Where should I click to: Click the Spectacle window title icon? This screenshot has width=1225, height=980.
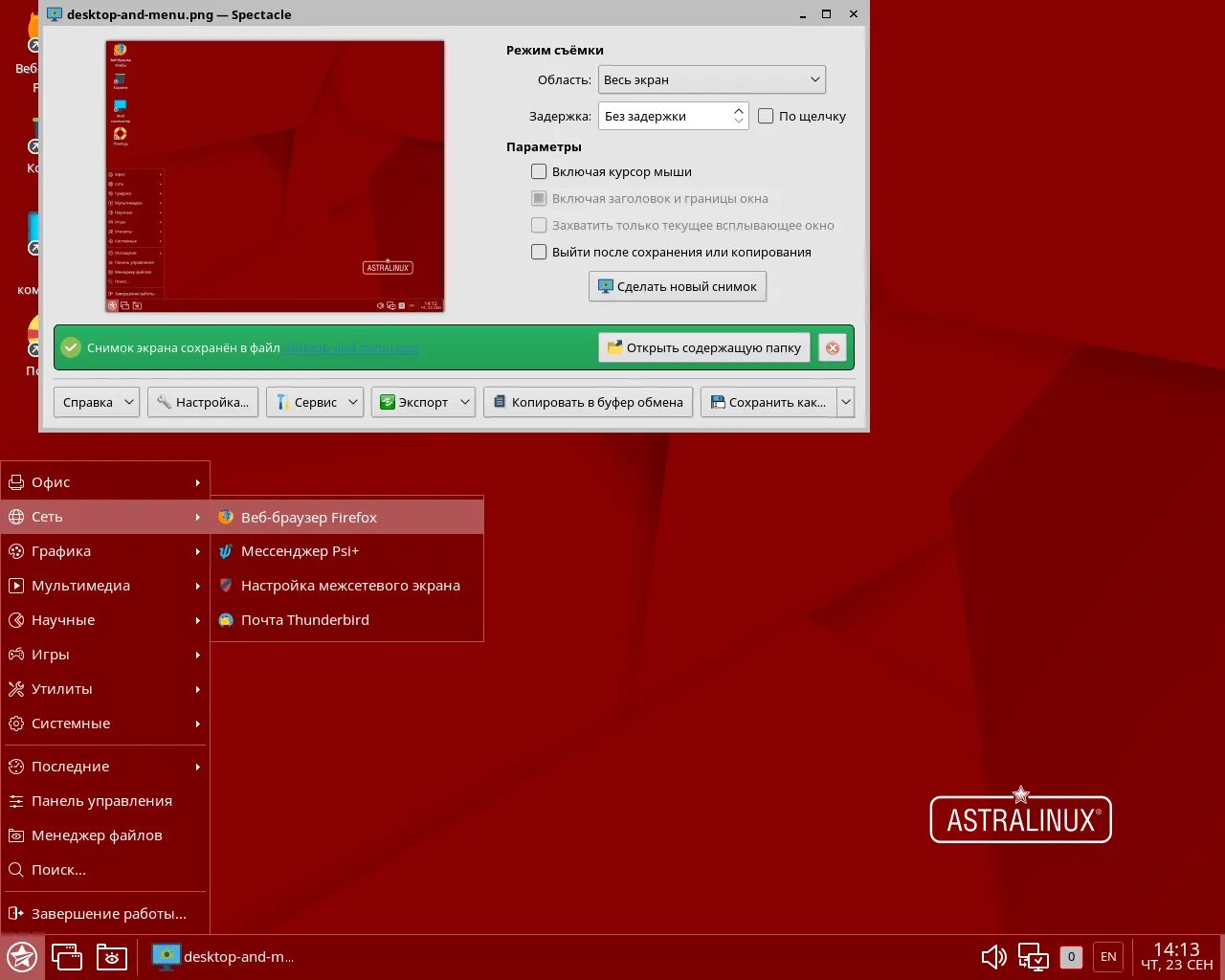(x=55, y=14)
